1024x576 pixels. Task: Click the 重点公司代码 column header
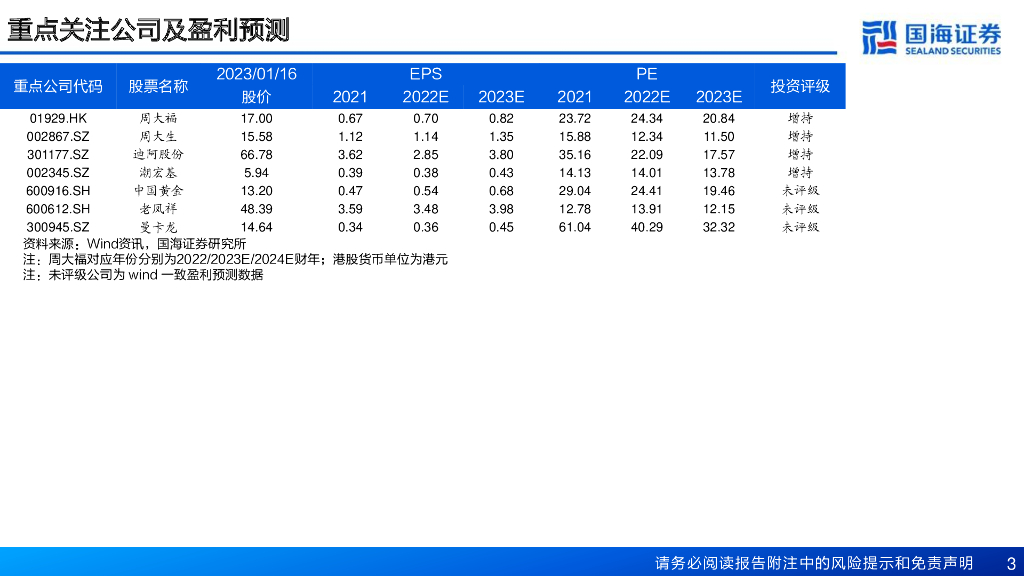58,86
